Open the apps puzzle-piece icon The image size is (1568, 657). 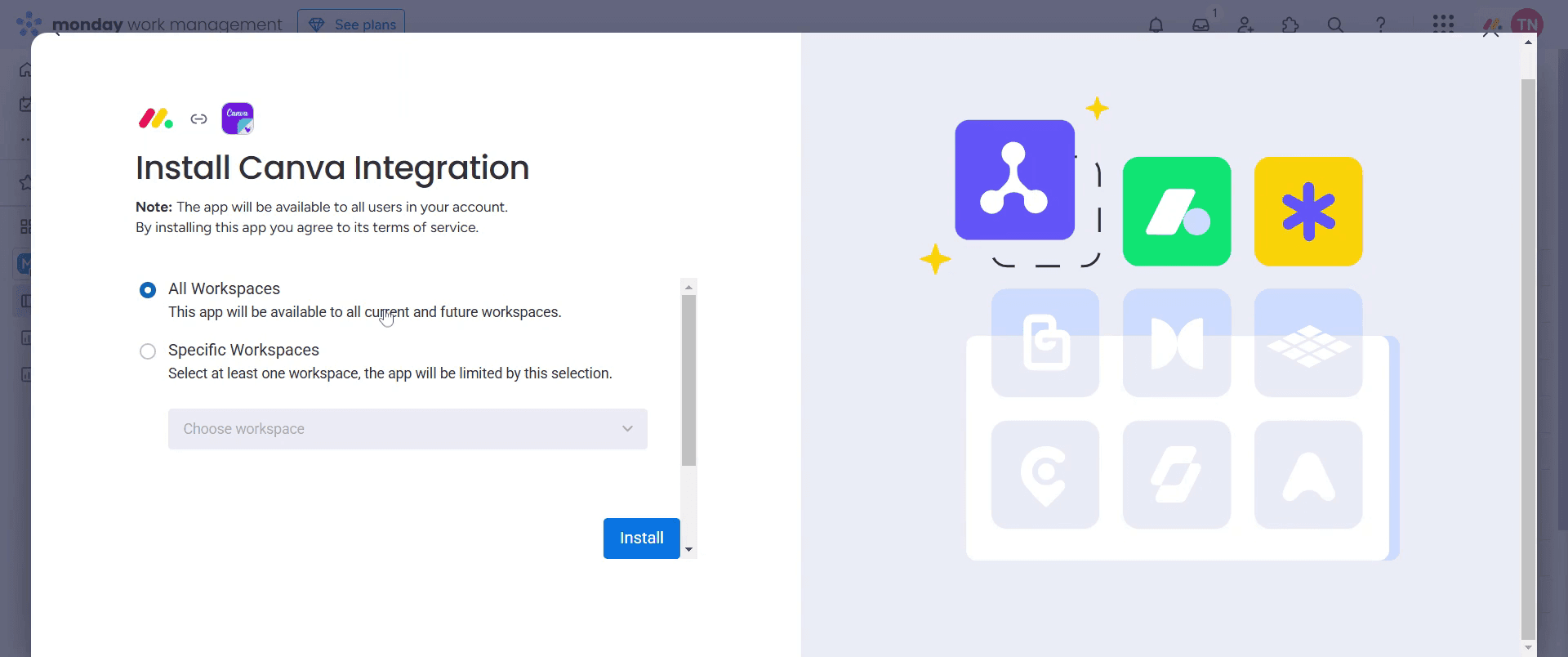pyautogui.click(x=1290, y=25)
